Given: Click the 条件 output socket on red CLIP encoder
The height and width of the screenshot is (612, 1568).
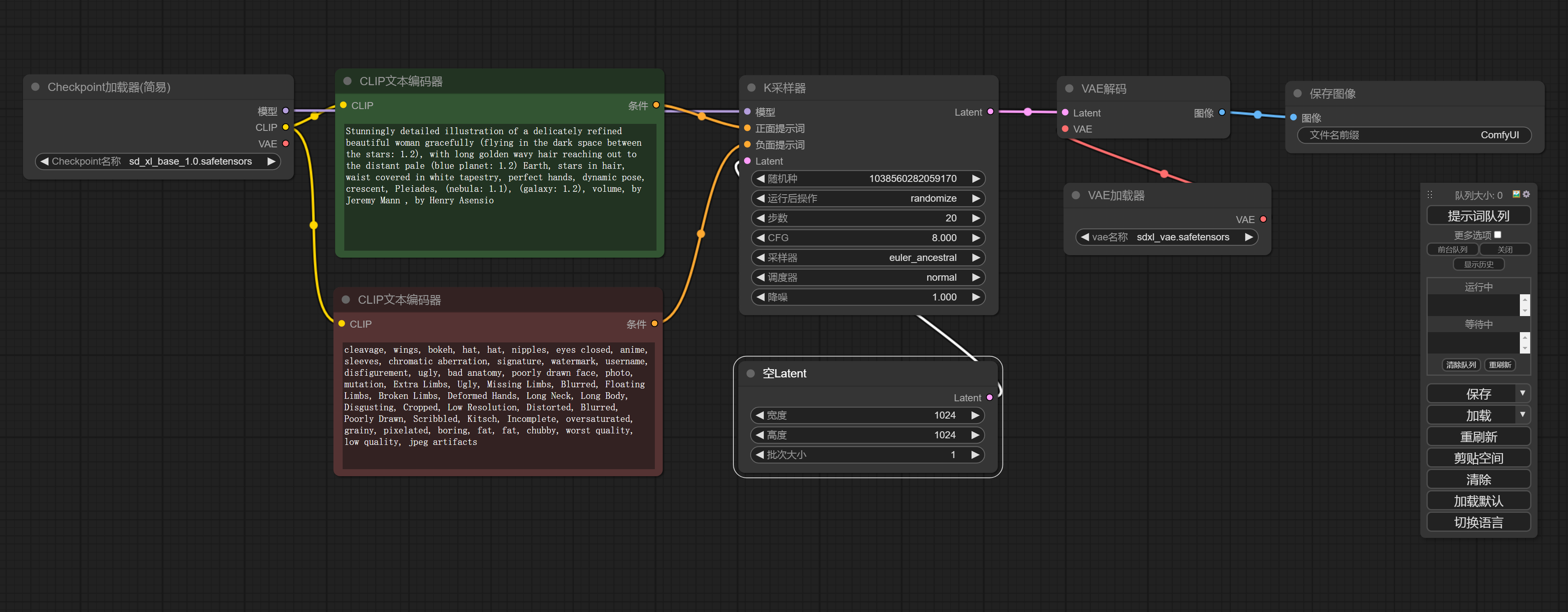Looking at the screenshot, I should click(x=654, y=324).
